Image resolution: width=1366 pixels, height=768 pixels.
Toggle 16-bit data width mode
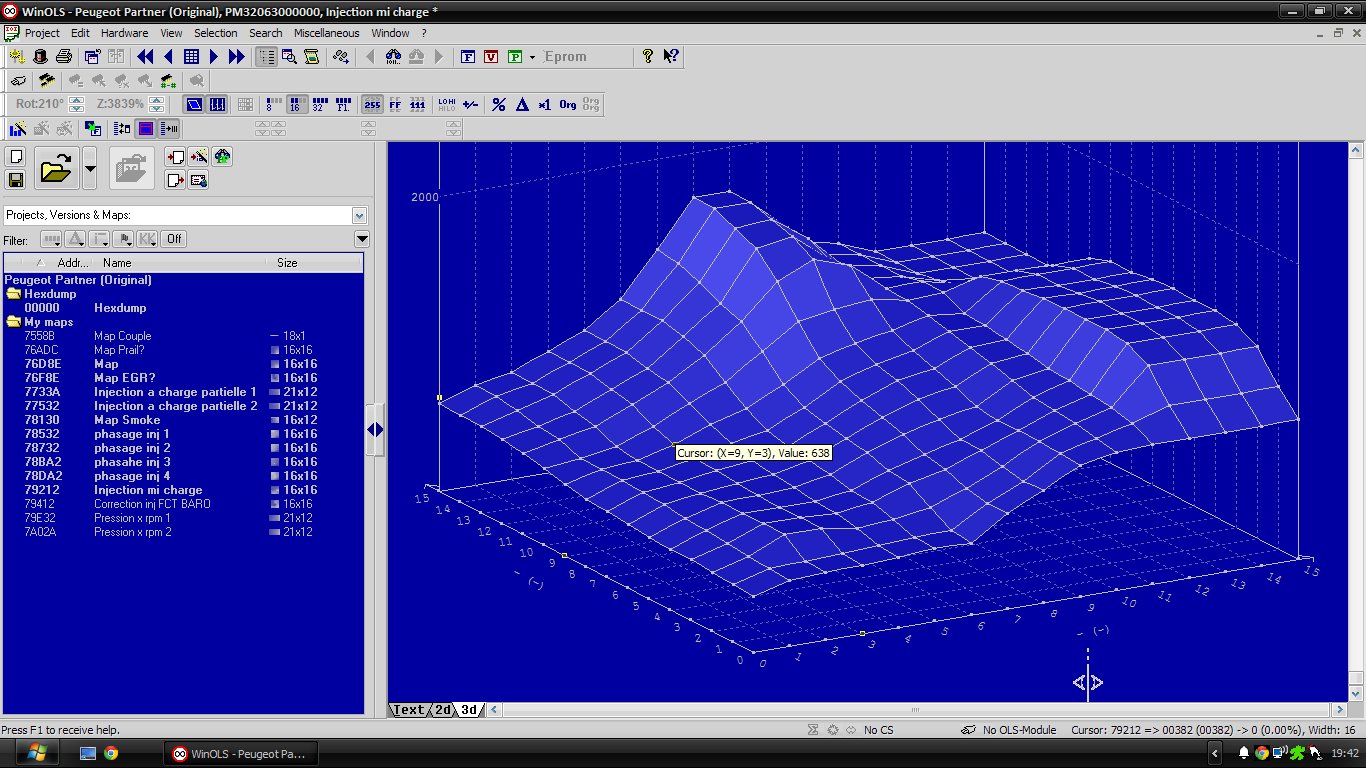(297, 105)
